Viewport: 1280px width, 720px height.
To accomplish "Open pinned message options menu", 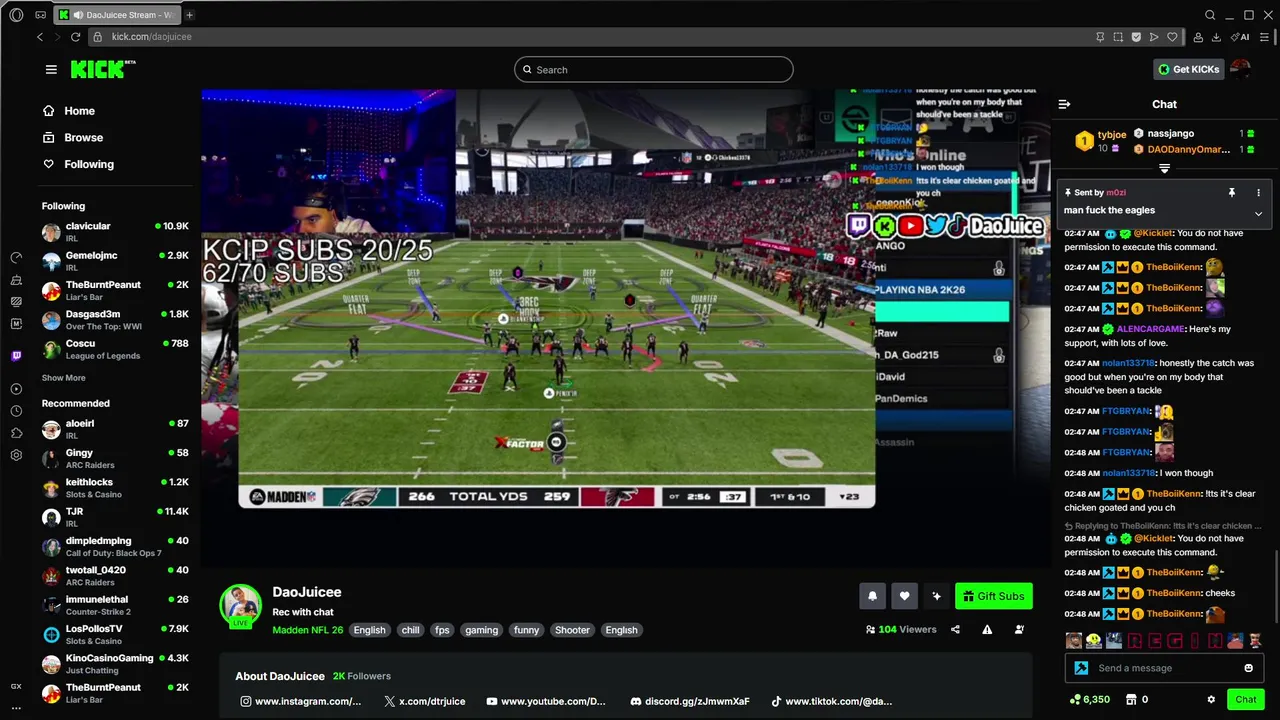I will click(1258, 192).
